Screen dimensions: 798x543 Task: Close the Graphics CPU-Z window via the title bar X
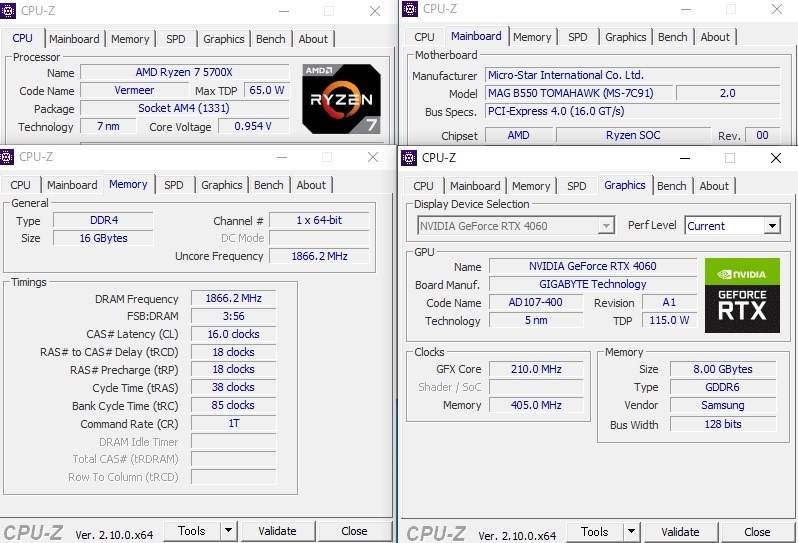pos(776,158)
